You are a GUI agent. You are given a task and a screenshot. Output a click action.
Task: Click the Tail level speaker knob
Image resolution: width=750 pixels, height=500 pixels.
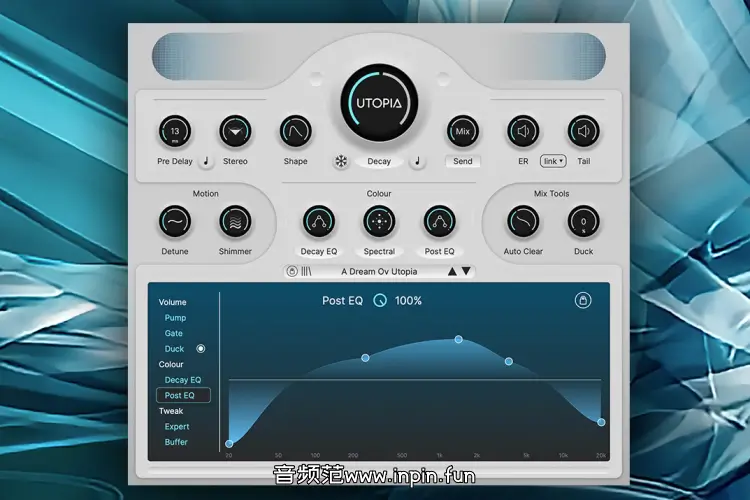[x=583, y=131]
